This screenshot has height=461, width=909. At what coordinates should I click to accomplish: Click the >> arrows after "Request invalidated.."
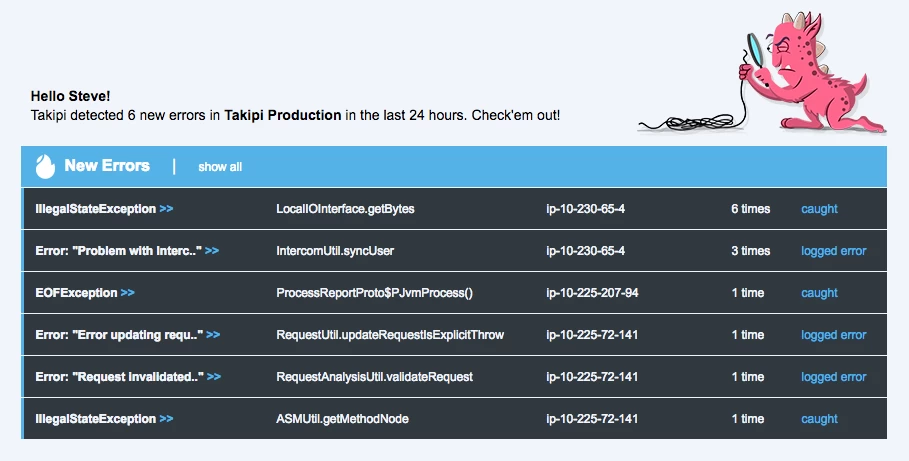pos(214,377)
